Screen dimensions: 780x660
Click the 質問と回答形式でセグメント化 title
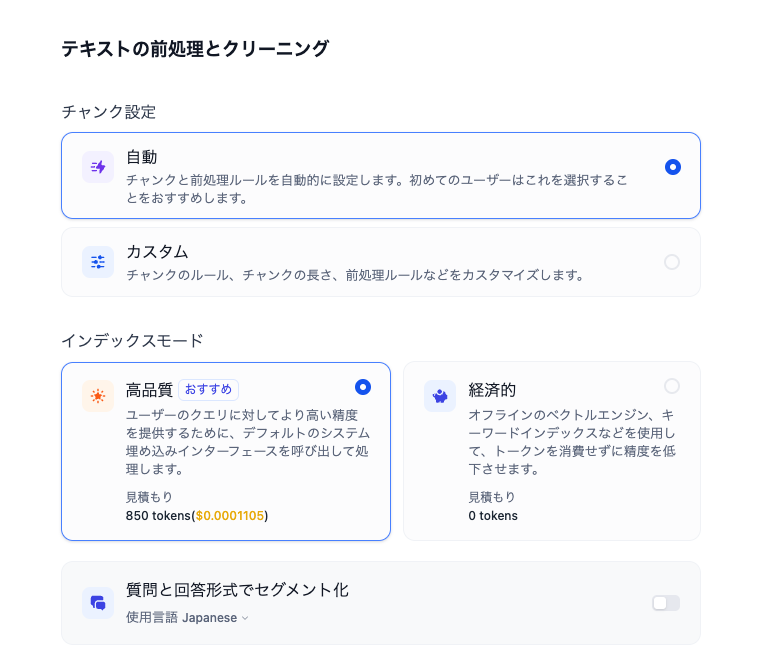pyautogui.click(x=237, y=590)
